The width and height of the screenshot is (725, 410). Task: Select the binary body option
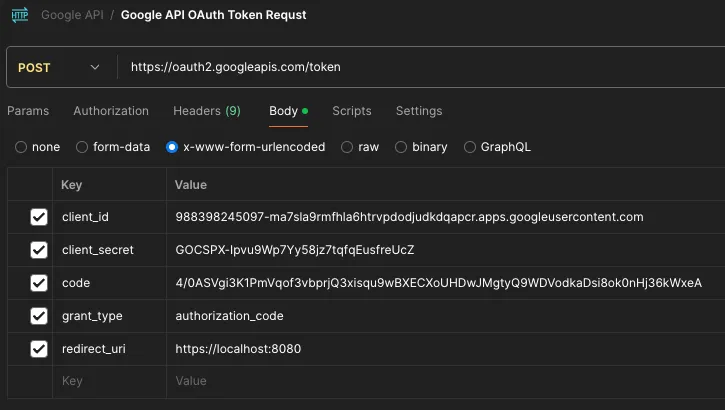(x=401, y=147)
